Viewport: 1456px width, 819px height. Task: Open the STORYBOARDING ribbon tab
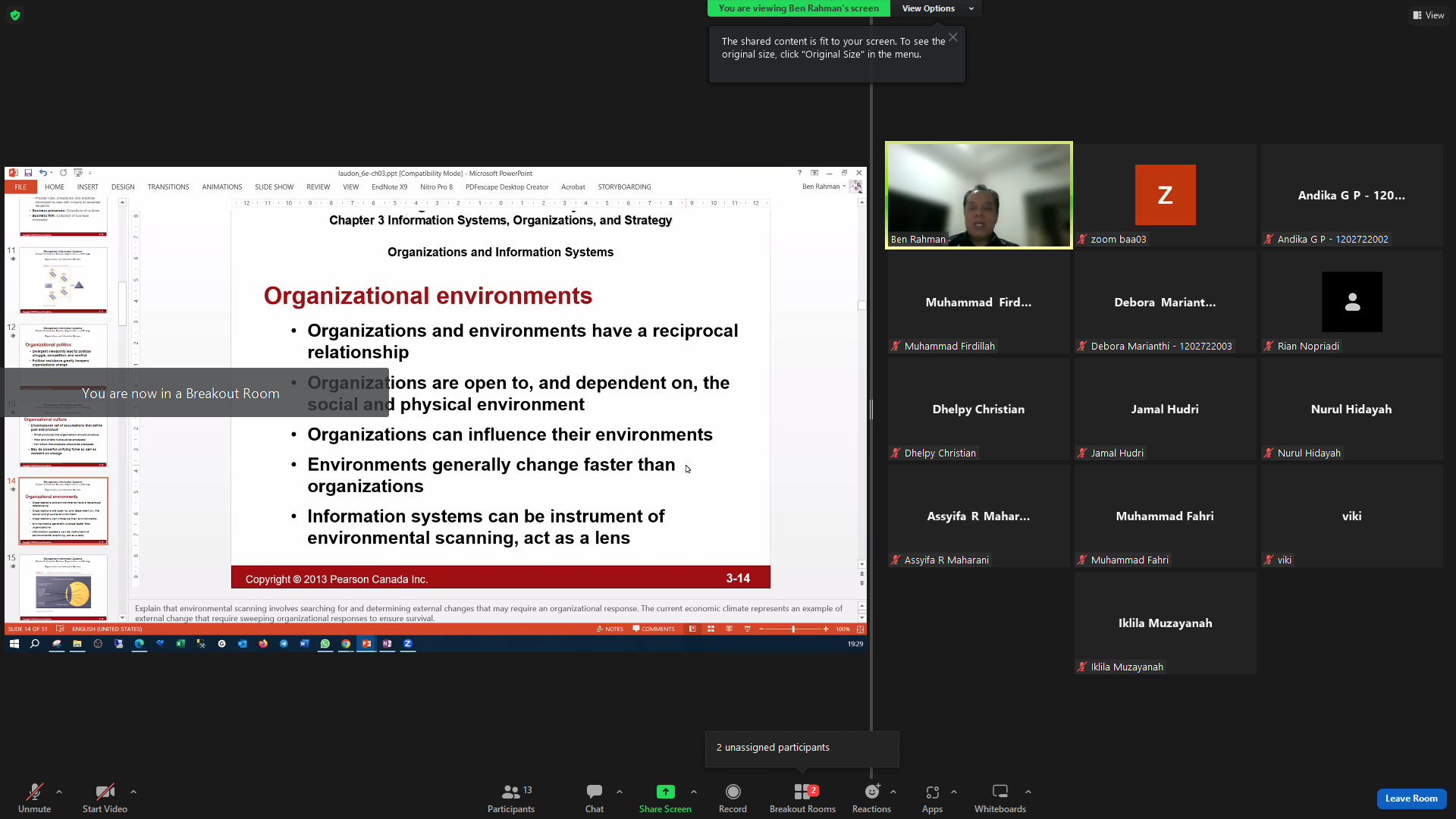624,187
